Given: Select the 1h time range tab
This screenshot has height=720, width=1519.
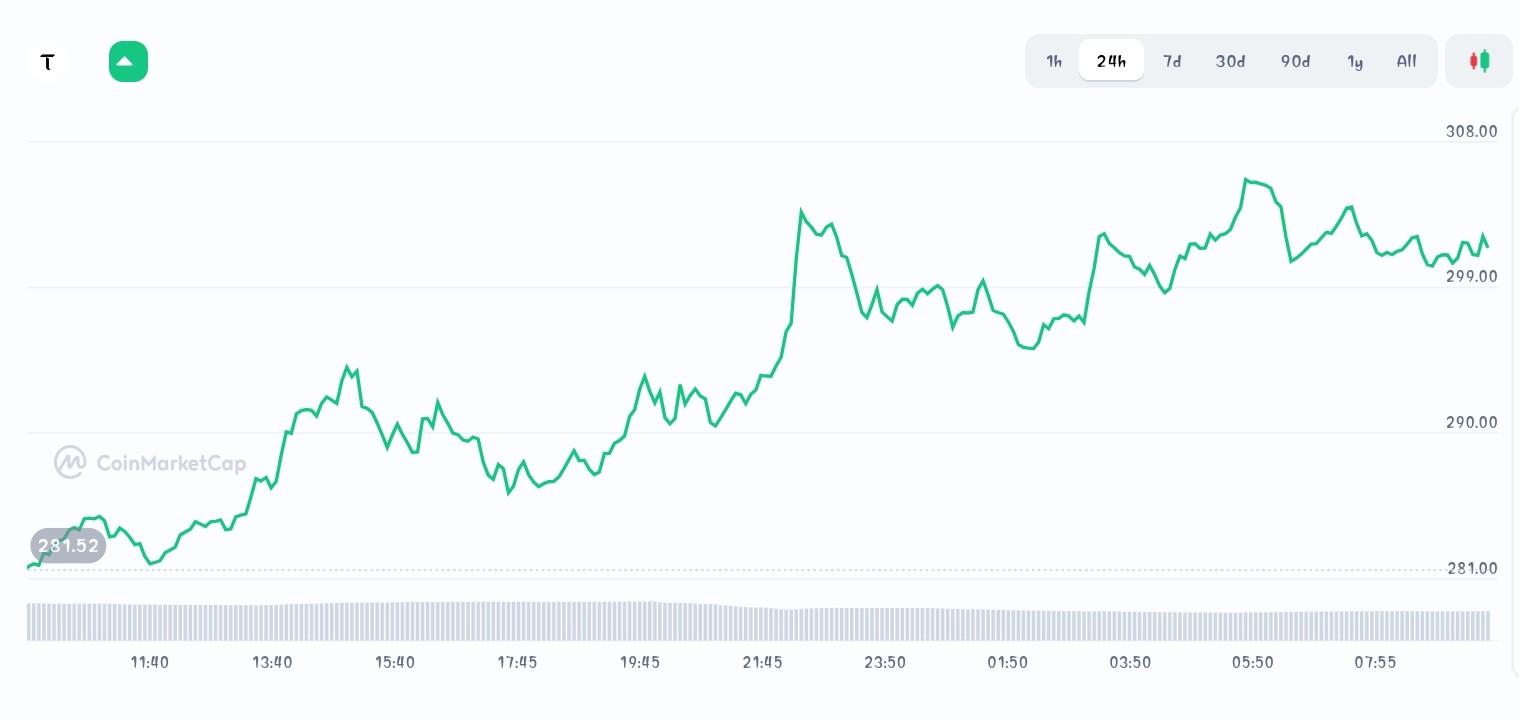Looking at the screenshot, I should (x=1054, y=61).
